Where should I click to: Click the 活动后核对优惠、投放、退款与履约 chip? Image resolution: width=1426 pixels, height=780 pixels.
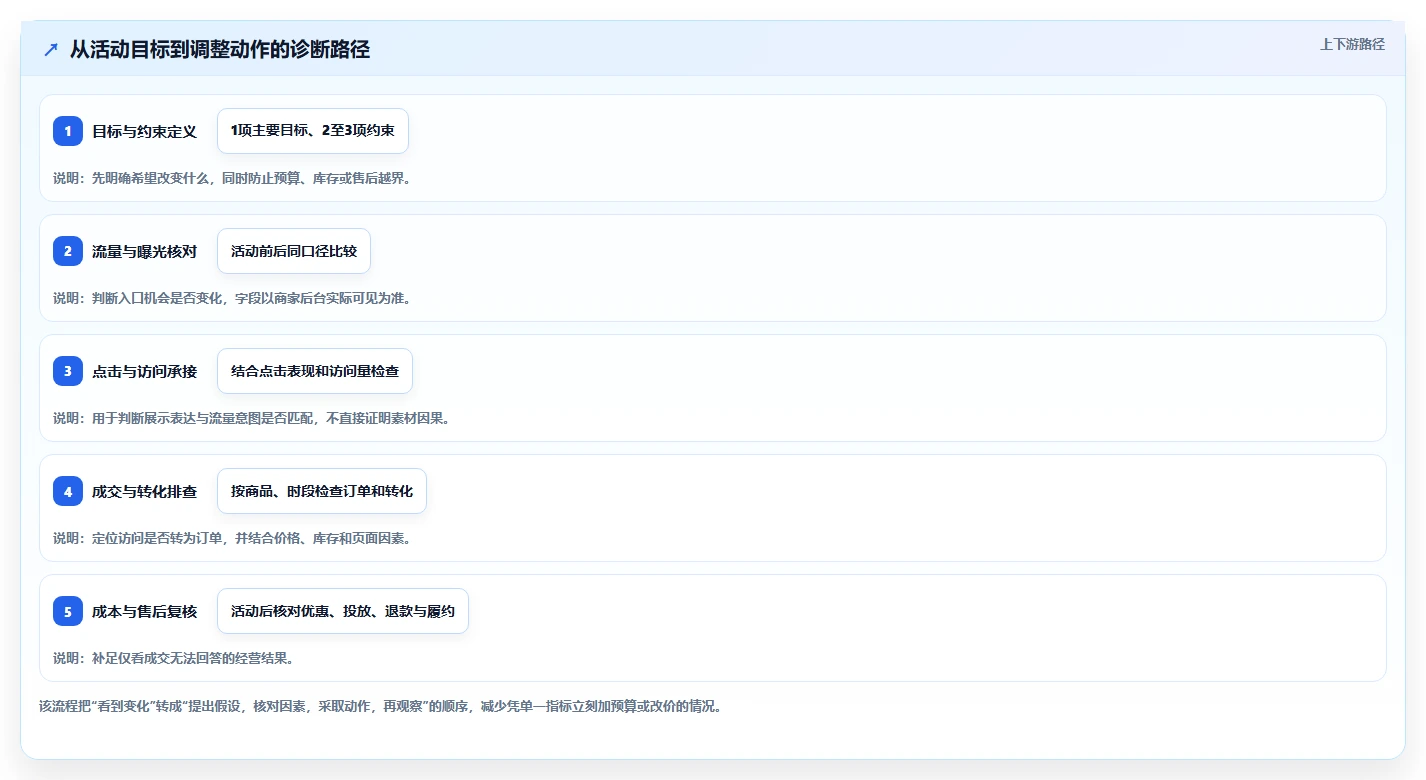coord(343,611)
